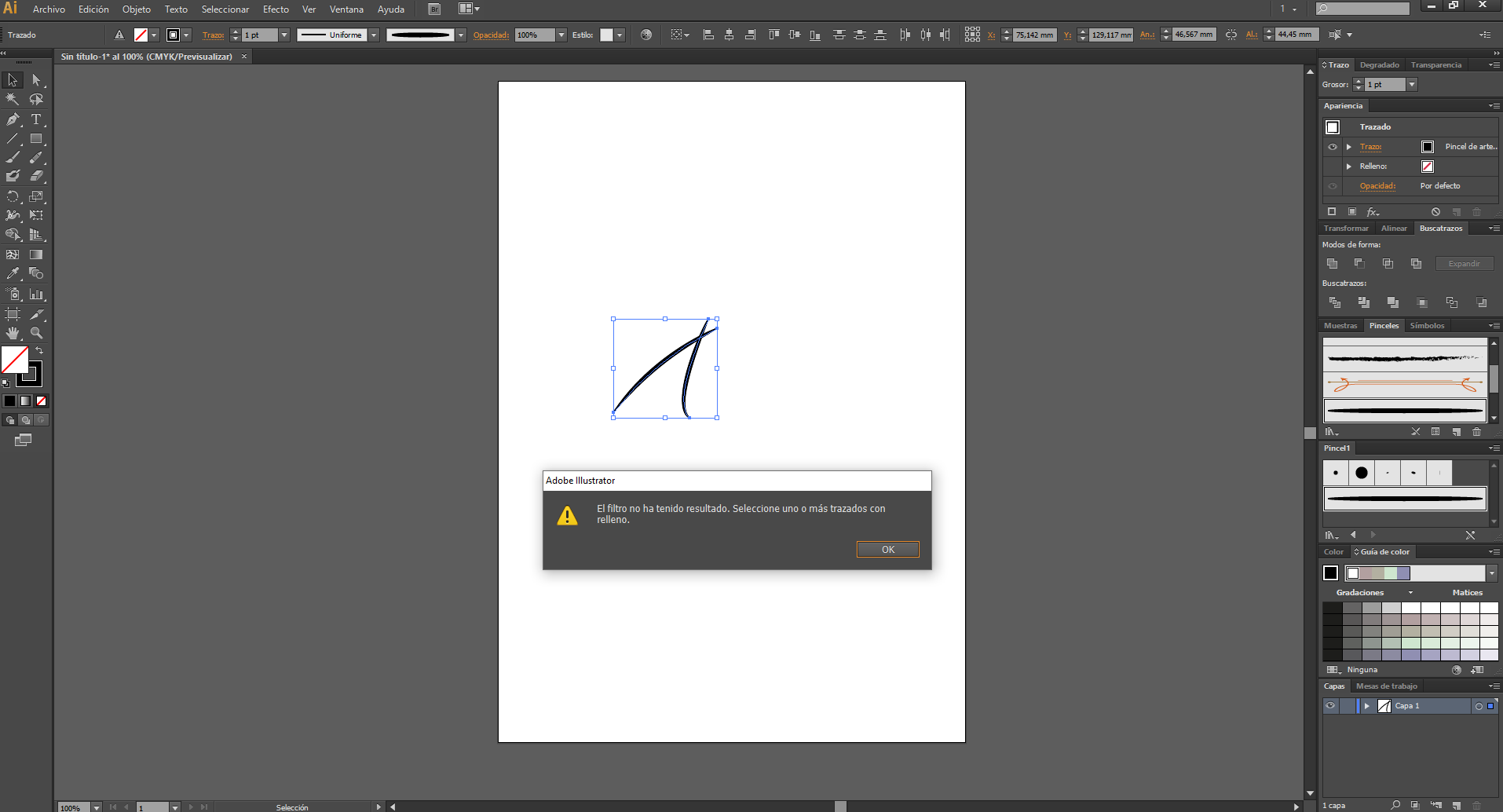Screen dimensions: 1503x812
Task: Select the Magic Wand tool
Action: pos(13,100)
